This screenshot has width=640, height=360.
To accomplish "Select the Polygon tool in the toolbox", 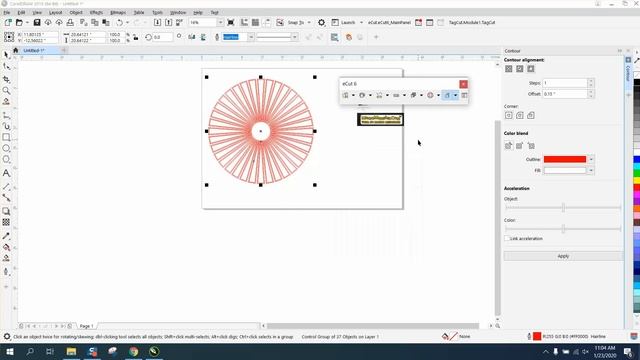I will [6, 160].
